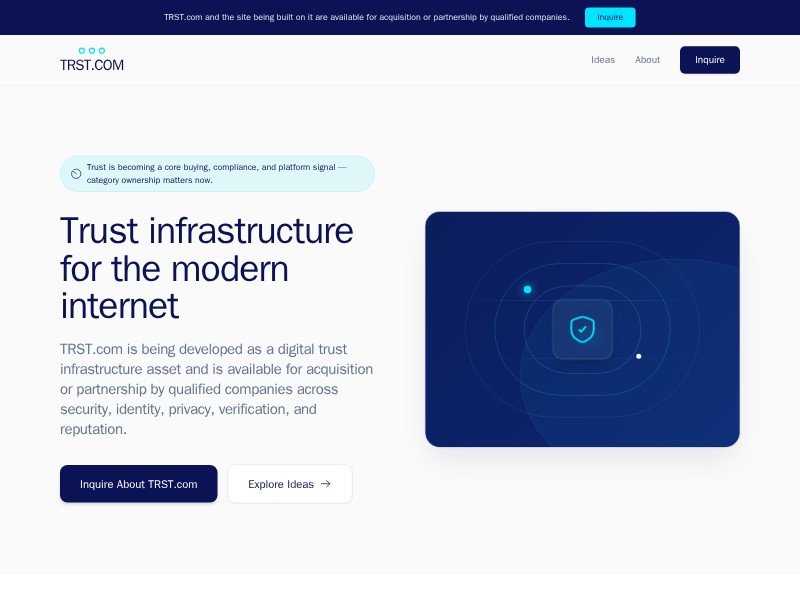Click the TRST.COM logo text

(x=92, y=66)
